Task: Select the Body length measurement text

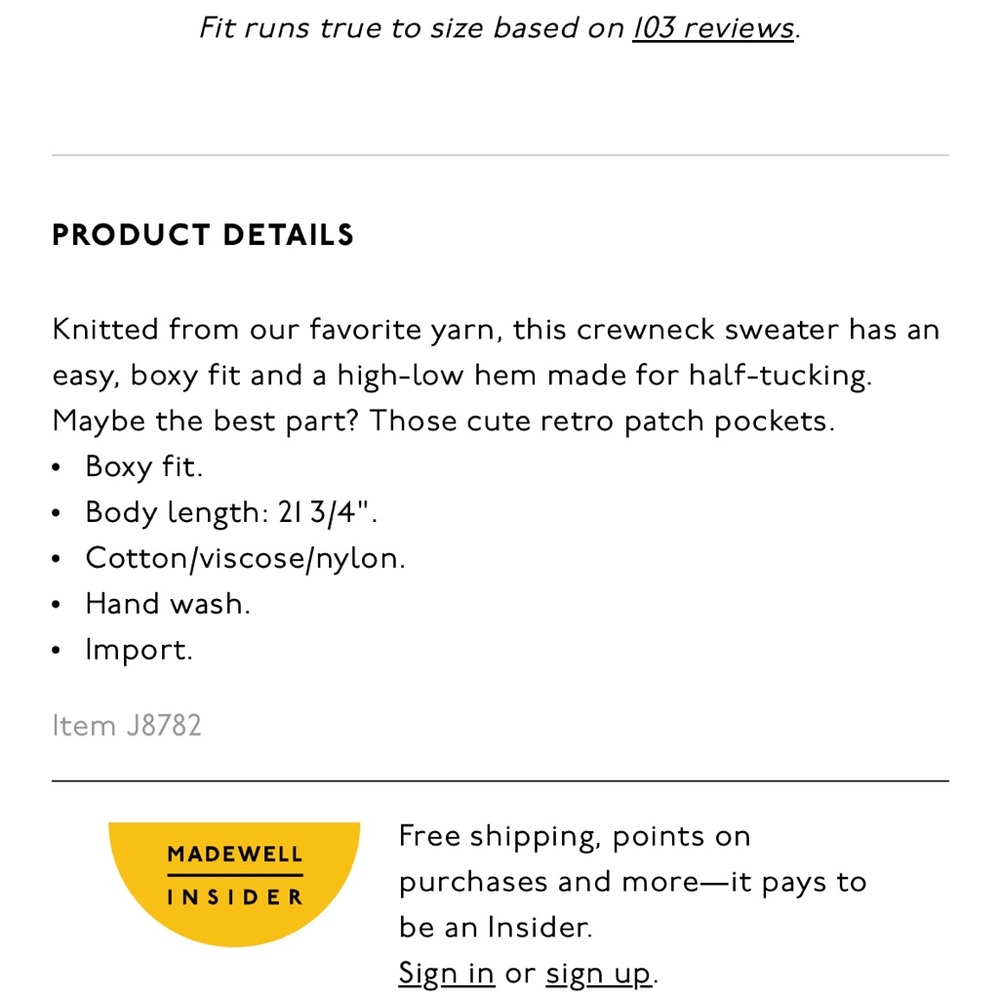Action: 232,511
